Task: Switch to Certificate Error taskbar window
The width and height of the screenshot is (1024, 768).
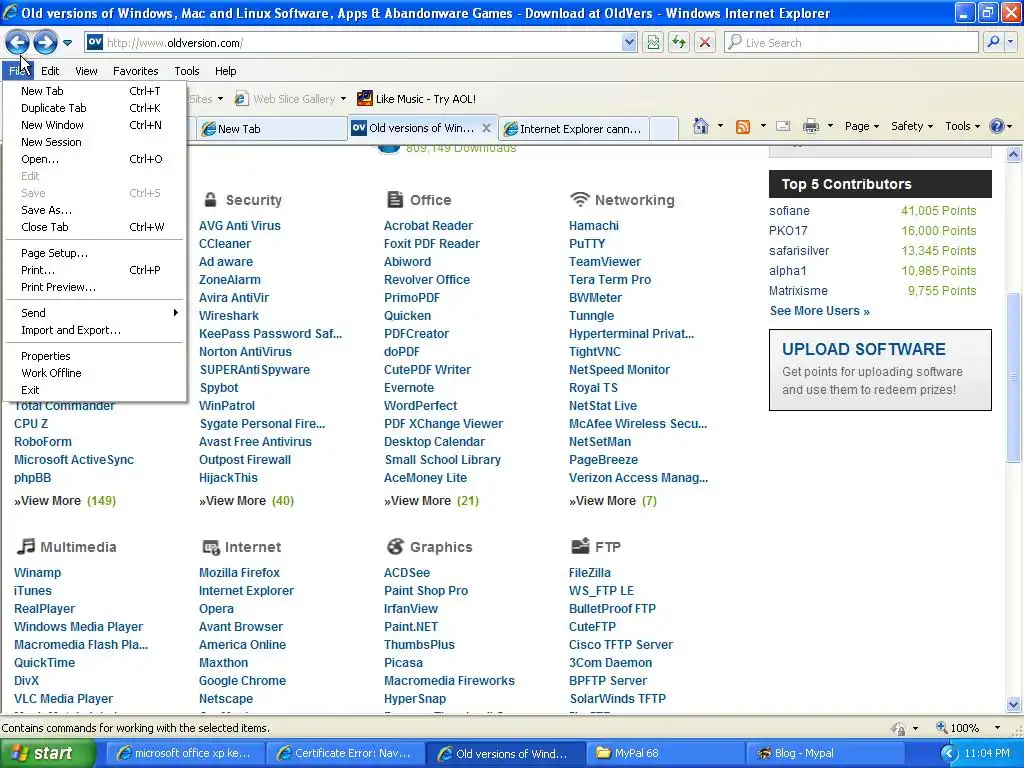Action: [x=346, y=753]
